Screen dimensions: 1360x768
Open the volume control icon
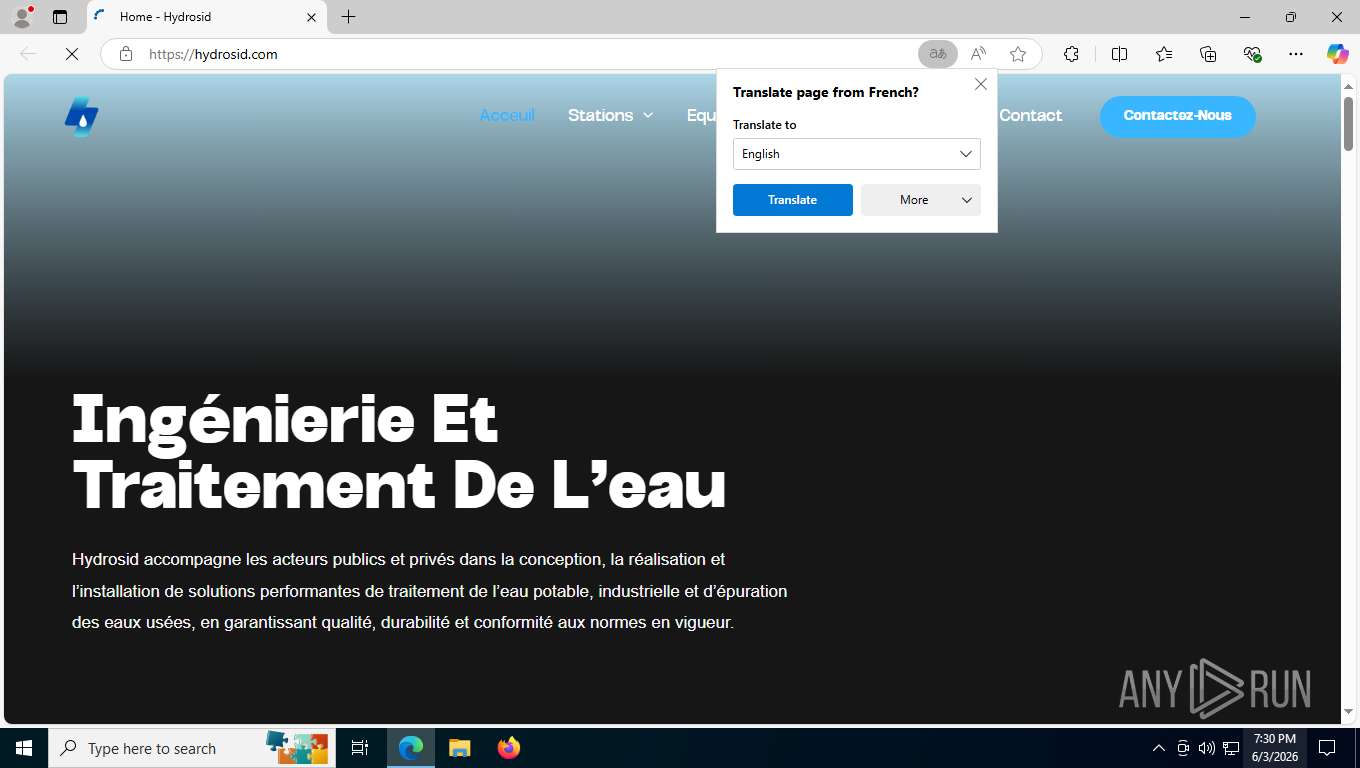1207,748
